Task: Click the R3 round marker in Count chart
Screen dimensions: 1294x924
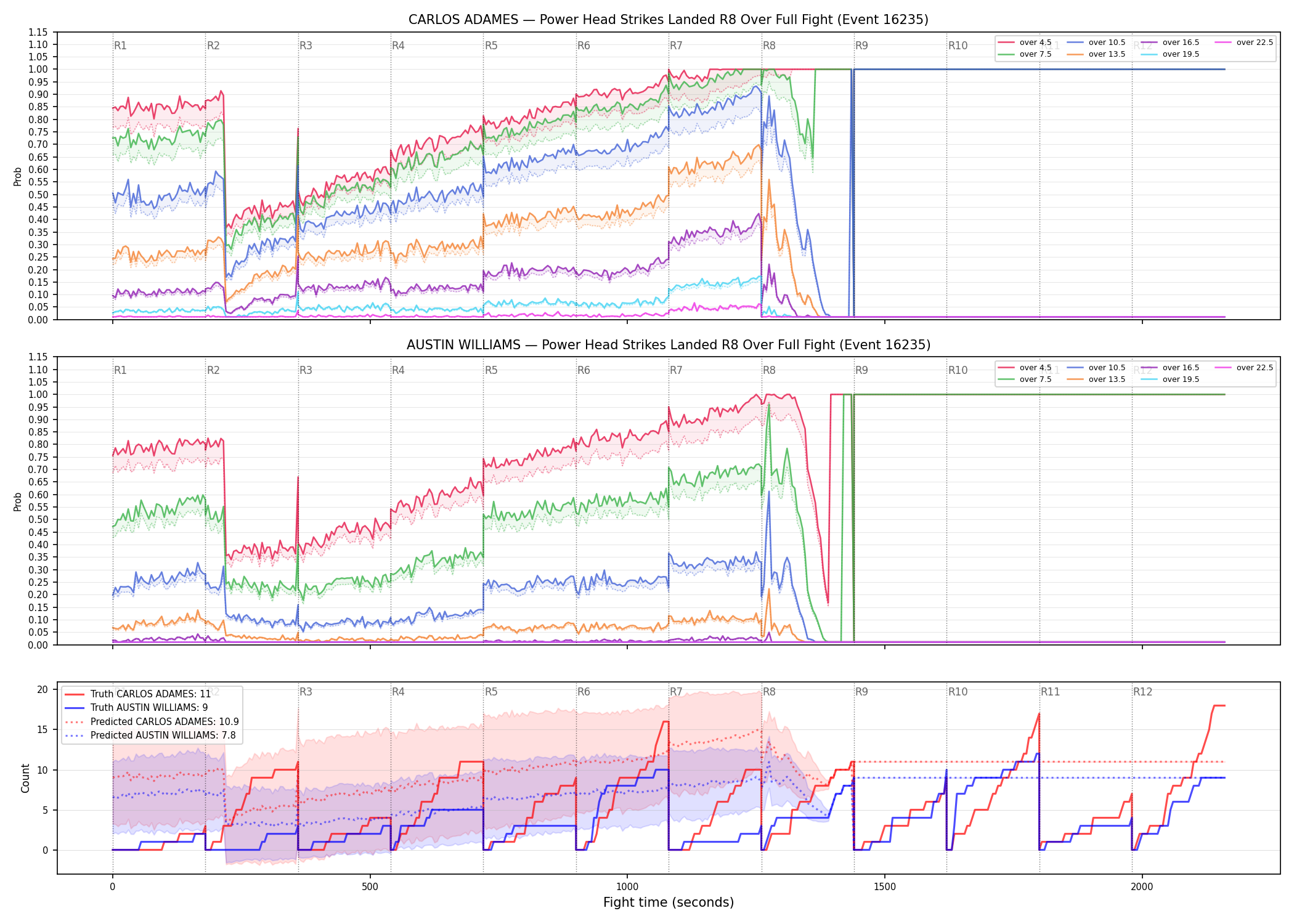Action: coord(306,692)
